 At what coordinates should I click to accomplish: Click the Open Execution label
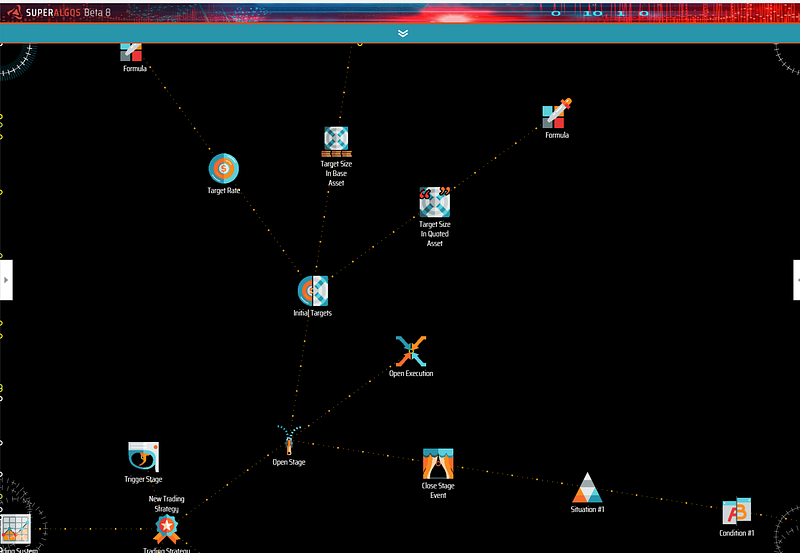tap(411, 373)
